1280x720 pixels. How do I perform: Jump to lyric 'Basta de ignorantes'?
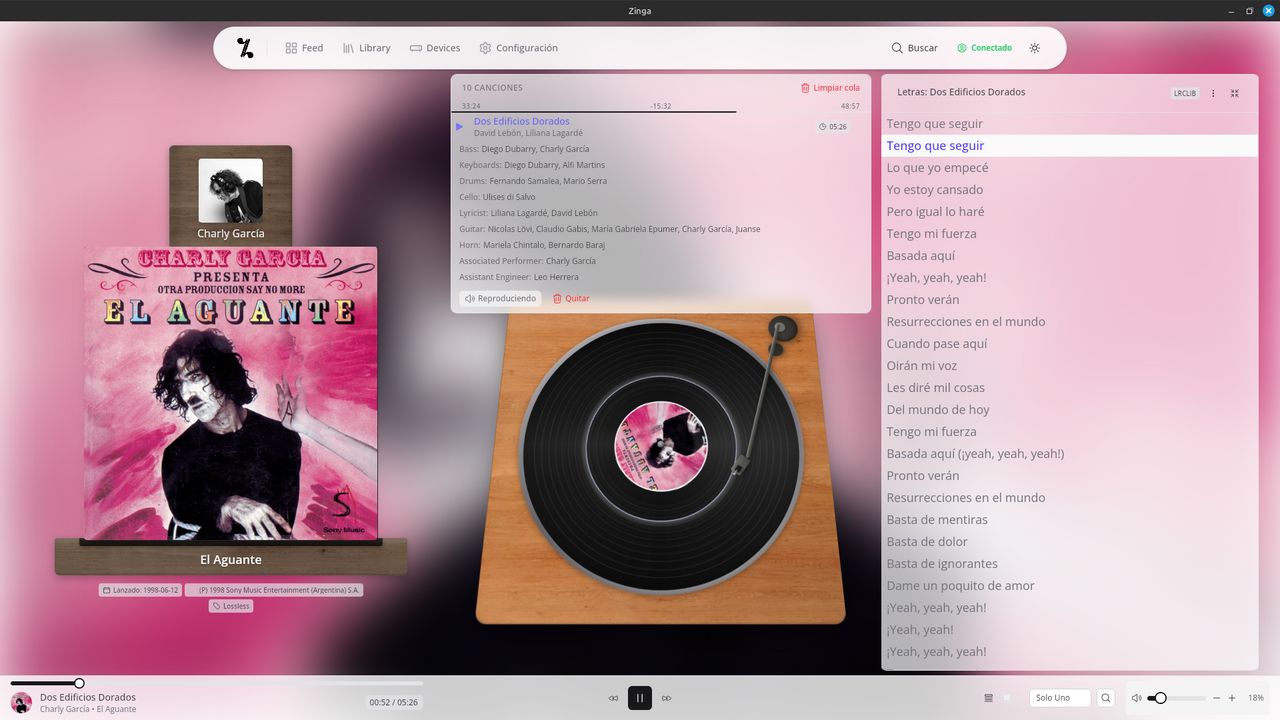[x=1070, y=564]
